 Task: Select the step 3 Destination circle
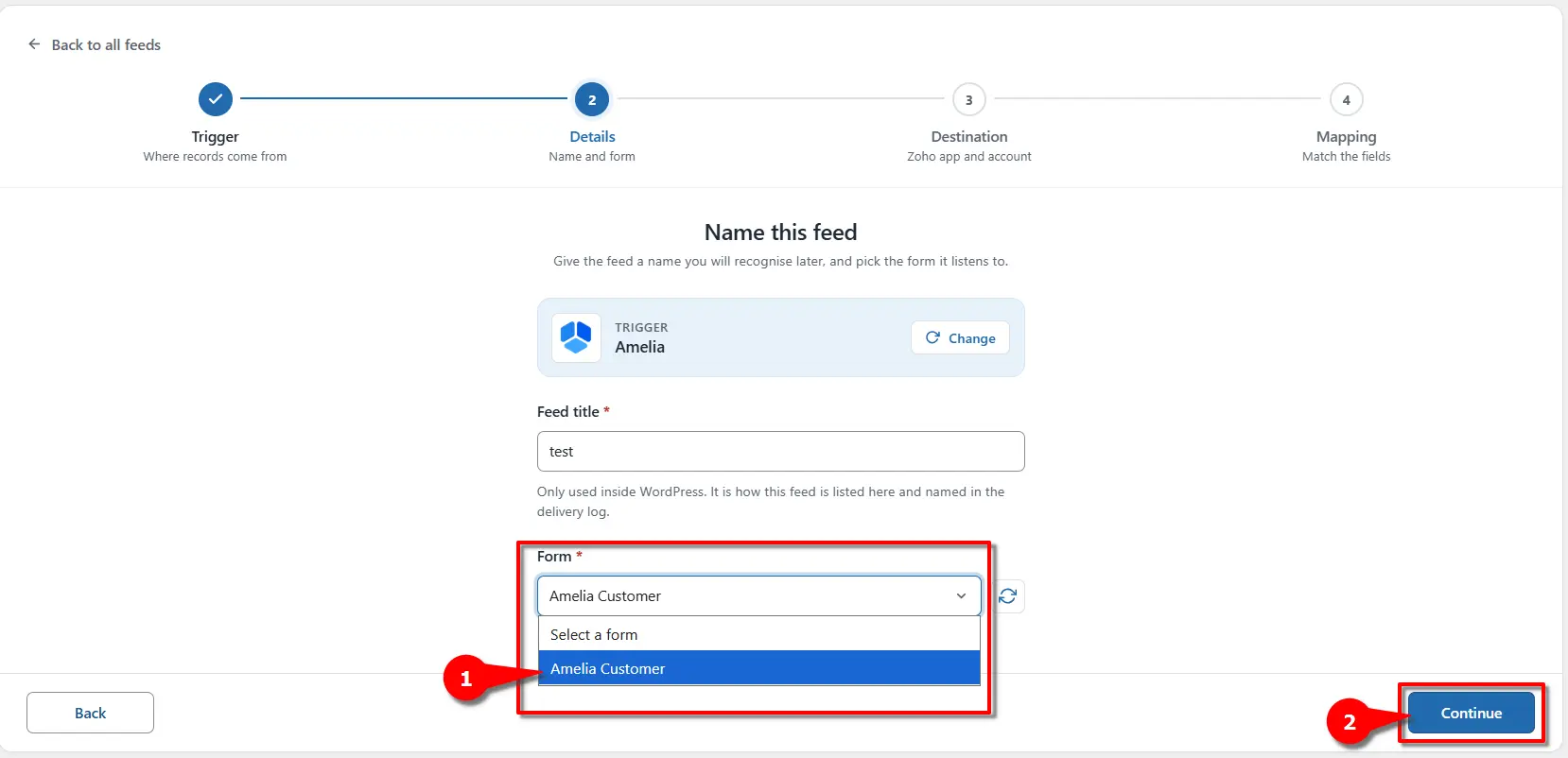click(x=968, y=99)
